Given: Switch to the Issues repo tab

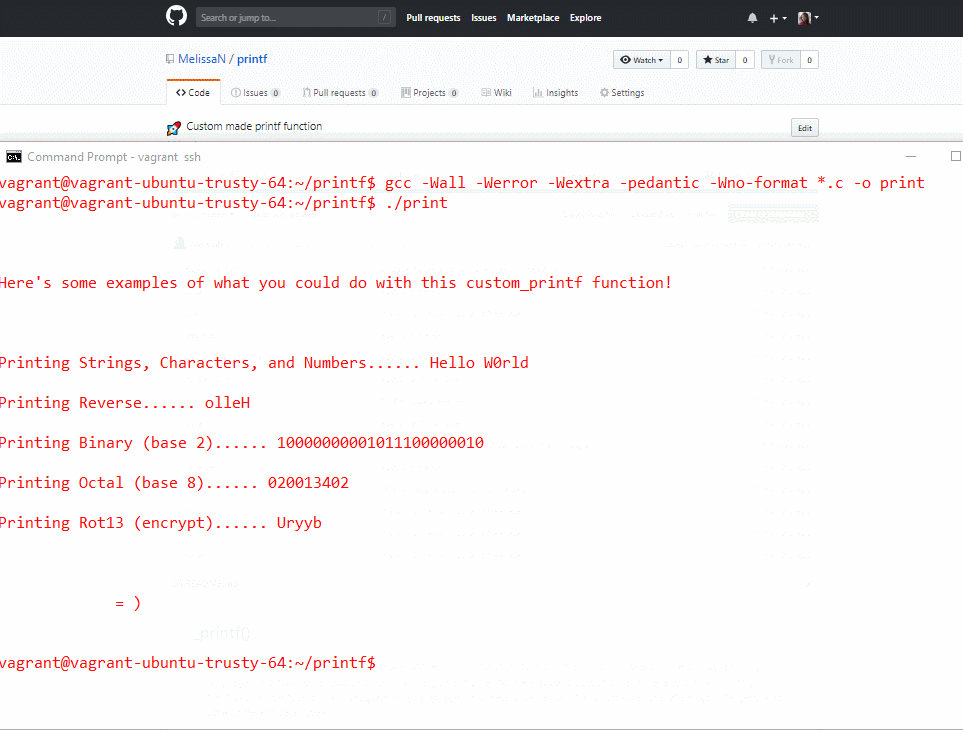Looking at the screenshot, I should click(255, 93).
